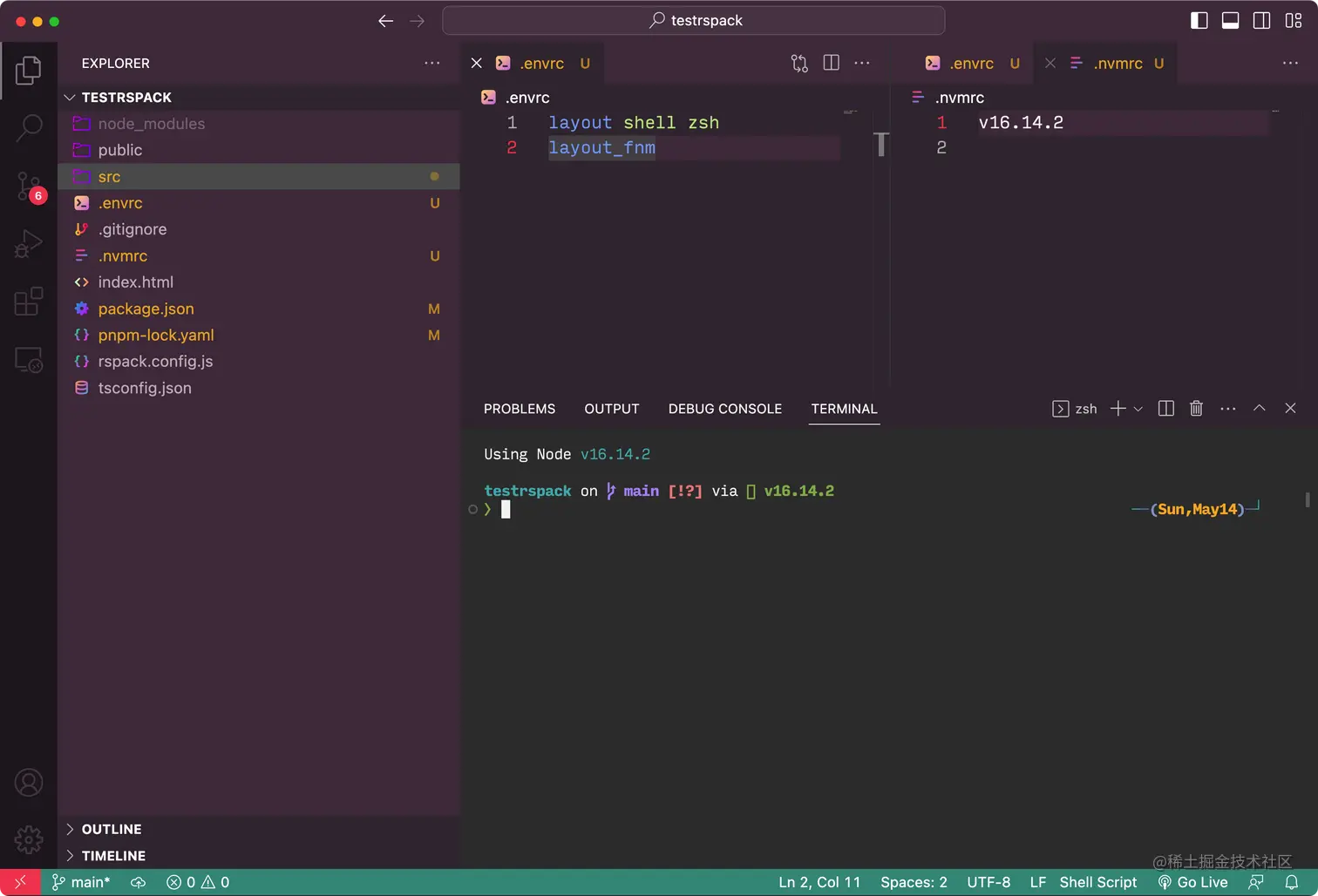Open the .gitignore file
Viewport: 1318px width, 896px height.
(x=259, y=229)
